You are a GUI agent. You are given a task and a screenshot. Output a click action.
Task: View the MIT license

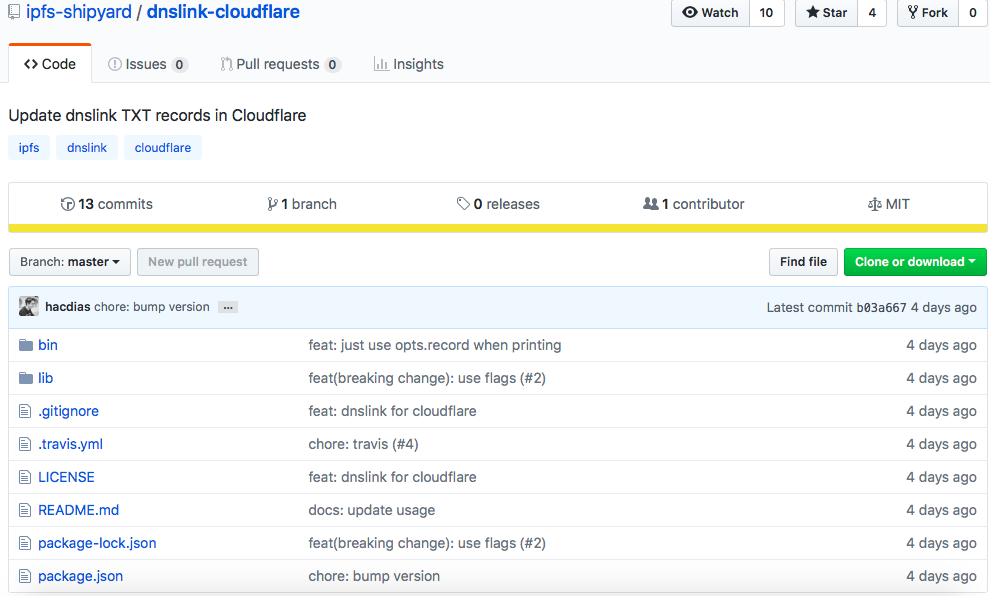pyautogui.click(x=889, y=204)
